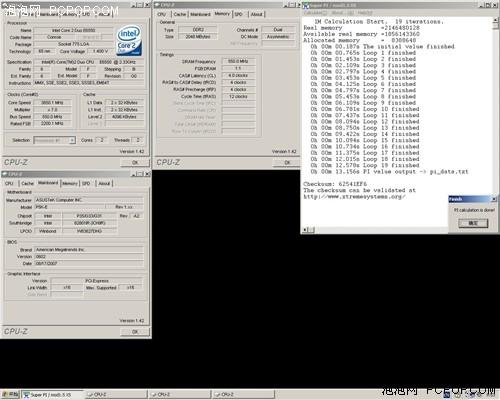The height and width of the screenshot is (400, 500).
Task: Click the RAS# Precharge value
Action: 238,89
